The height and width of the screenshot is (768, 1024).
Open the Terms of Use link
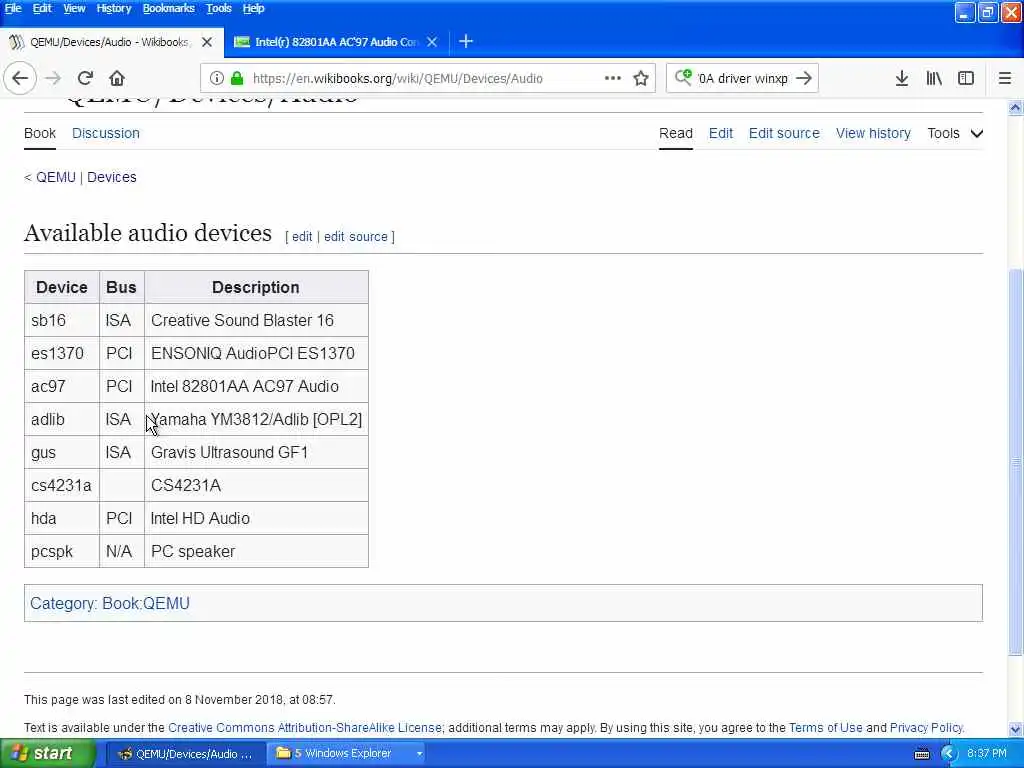coord(825,728)
